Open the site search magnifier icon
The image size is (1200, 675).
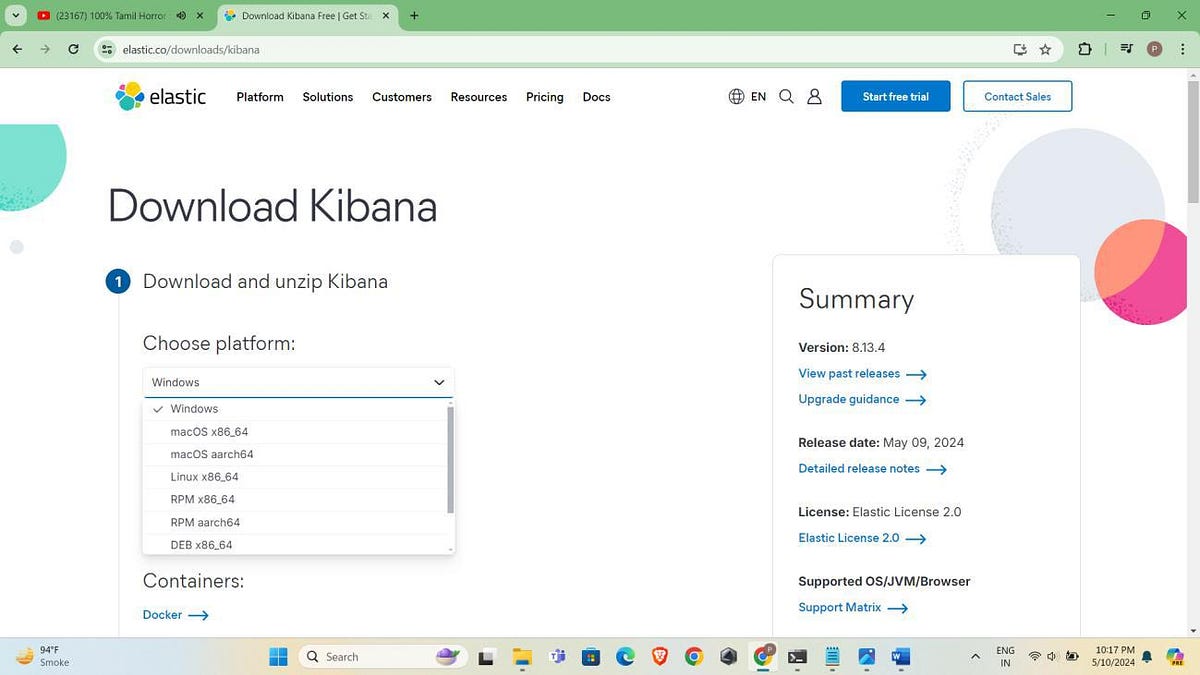point(787,96)
